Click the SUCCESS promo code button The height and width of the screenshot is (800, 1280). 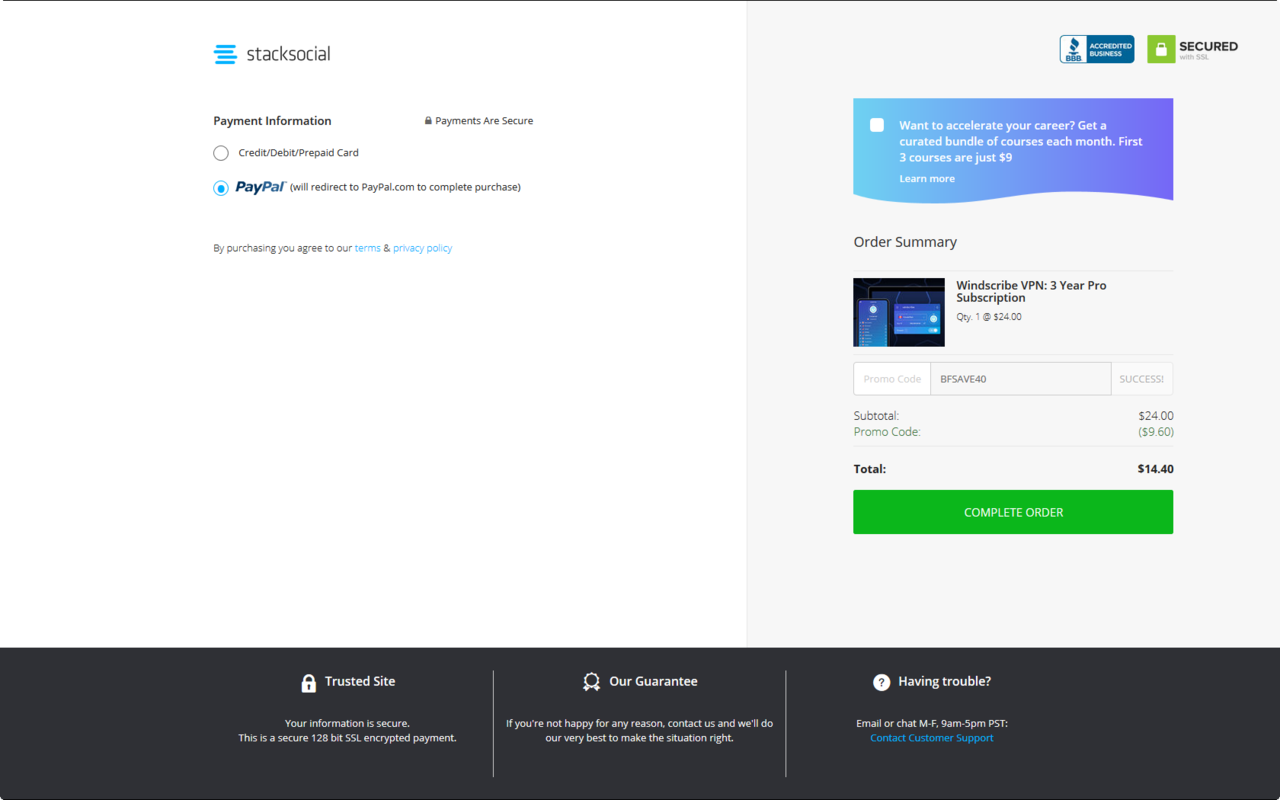point(1142,379)
